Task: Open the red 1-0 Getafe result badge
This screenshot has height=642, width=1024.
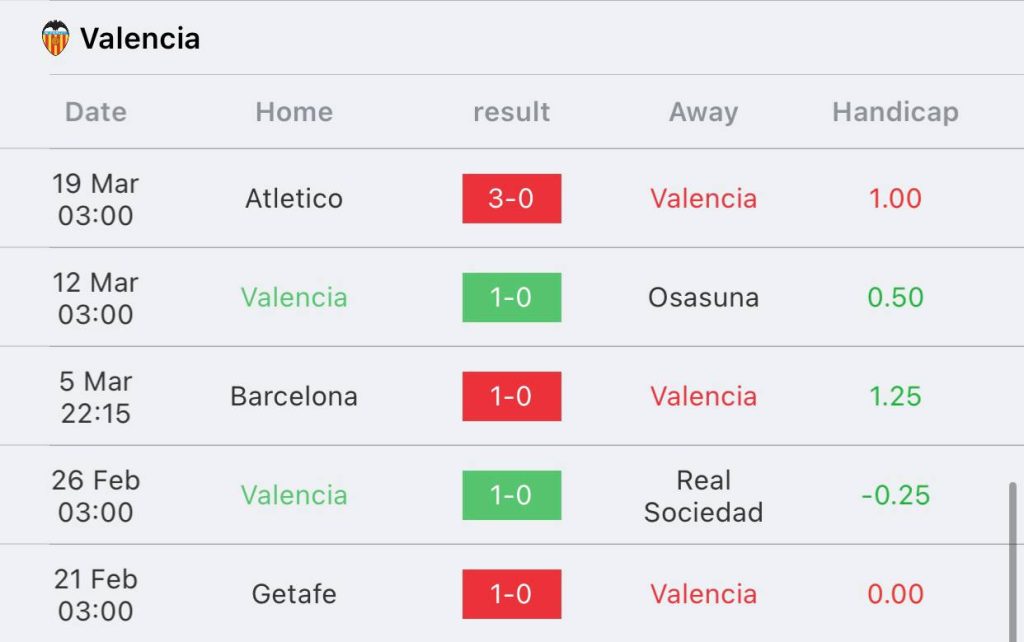Action: click(511, 594)
